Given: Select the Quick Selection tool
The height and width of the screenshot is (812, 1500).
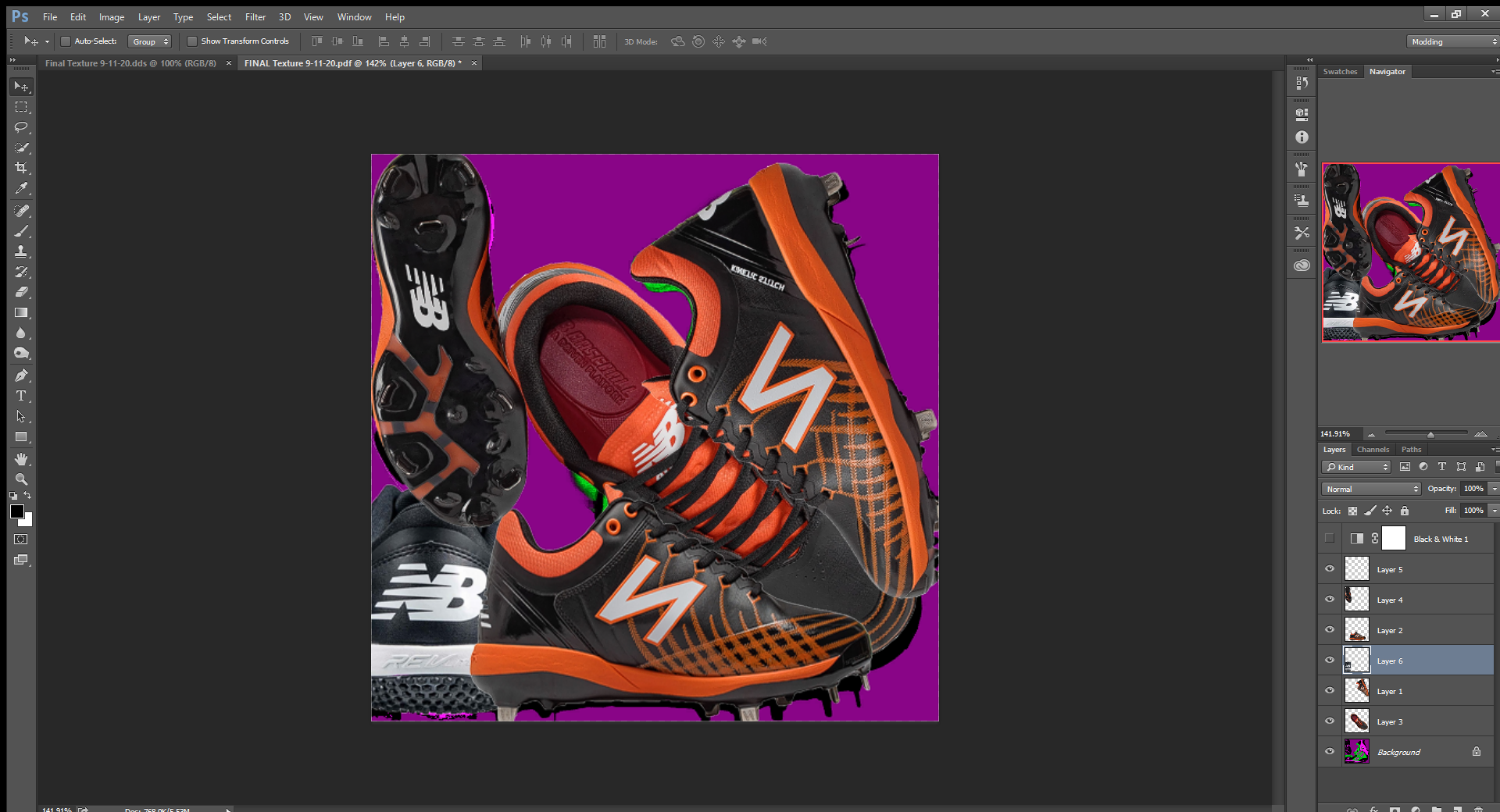Looking at the screenshot, I should click(x=21, y=148).
